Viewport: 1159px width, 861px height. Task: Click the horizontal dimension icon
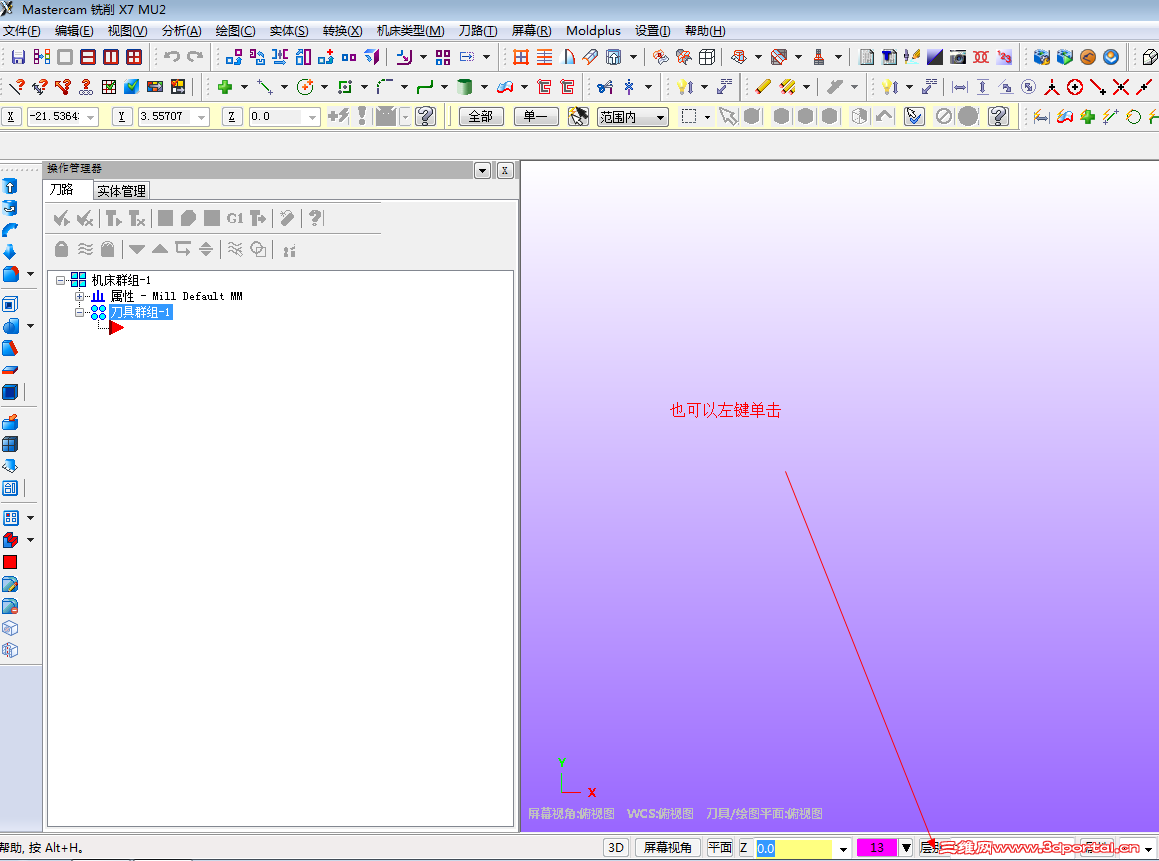click(x=959, y=87)
